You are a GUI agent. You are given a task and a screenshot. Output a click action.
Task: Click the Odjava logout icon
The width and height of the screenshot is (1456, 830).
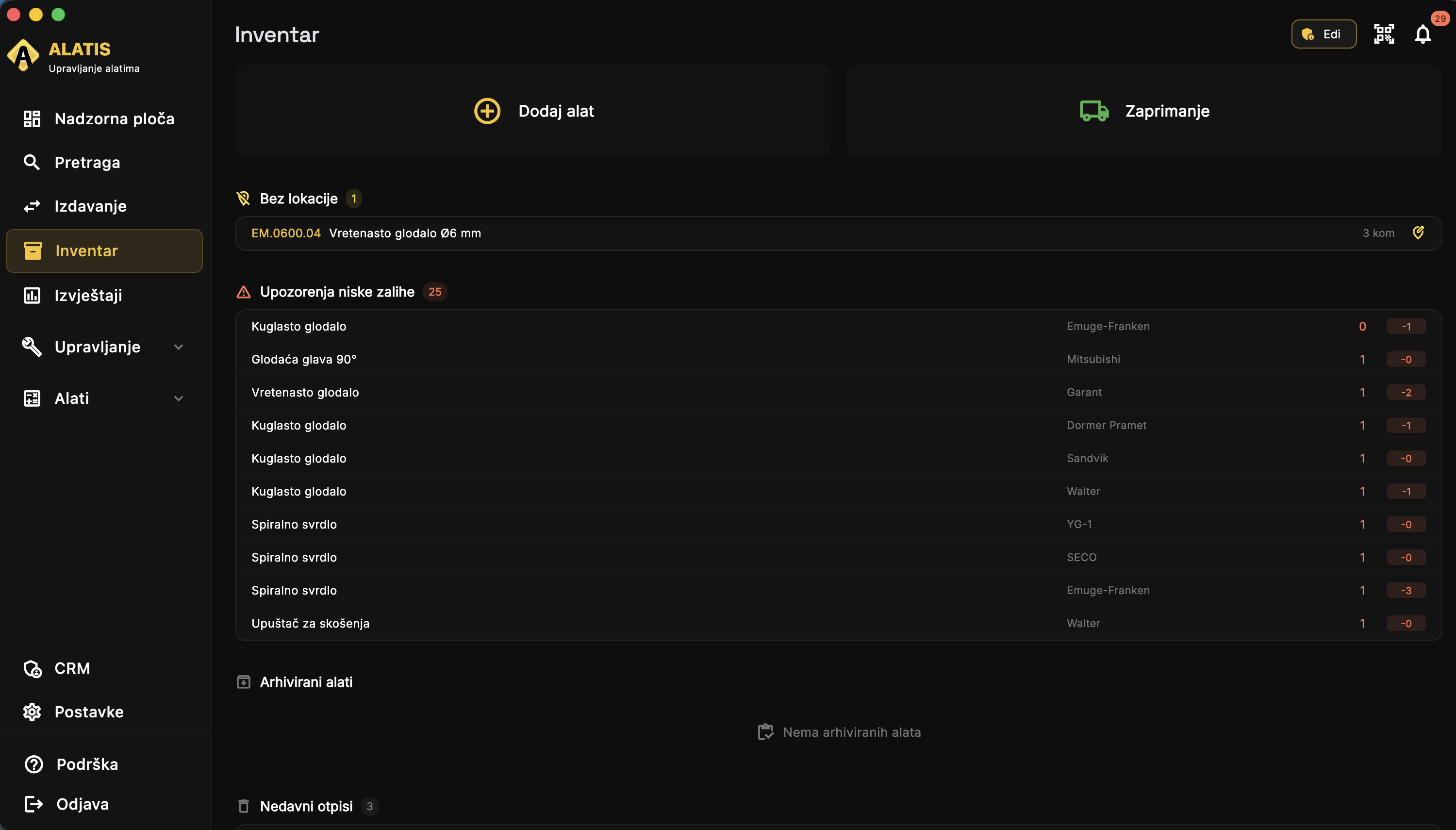33,804
